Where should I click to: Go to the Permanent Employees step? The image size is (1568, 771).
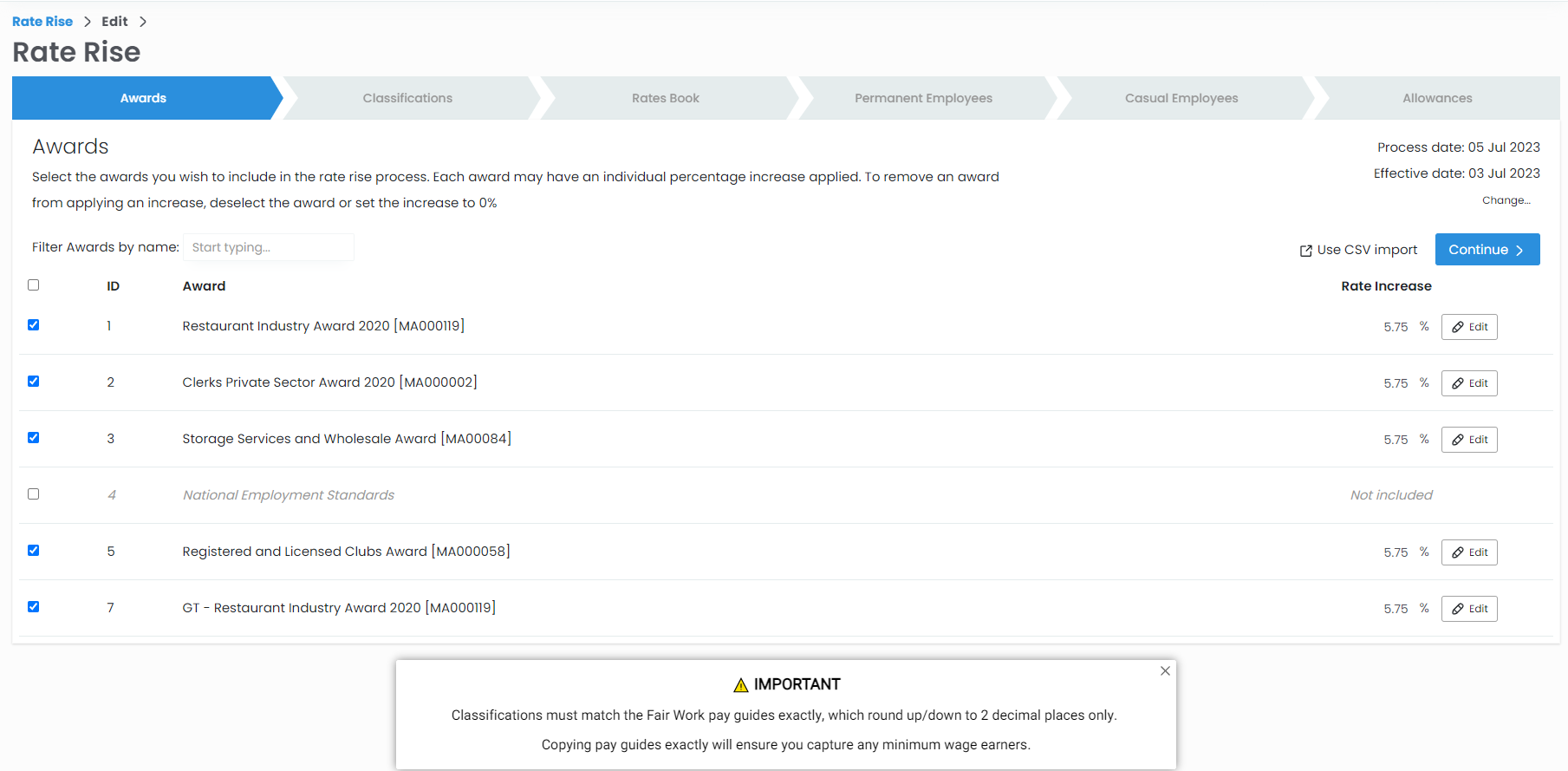[923, 98]
